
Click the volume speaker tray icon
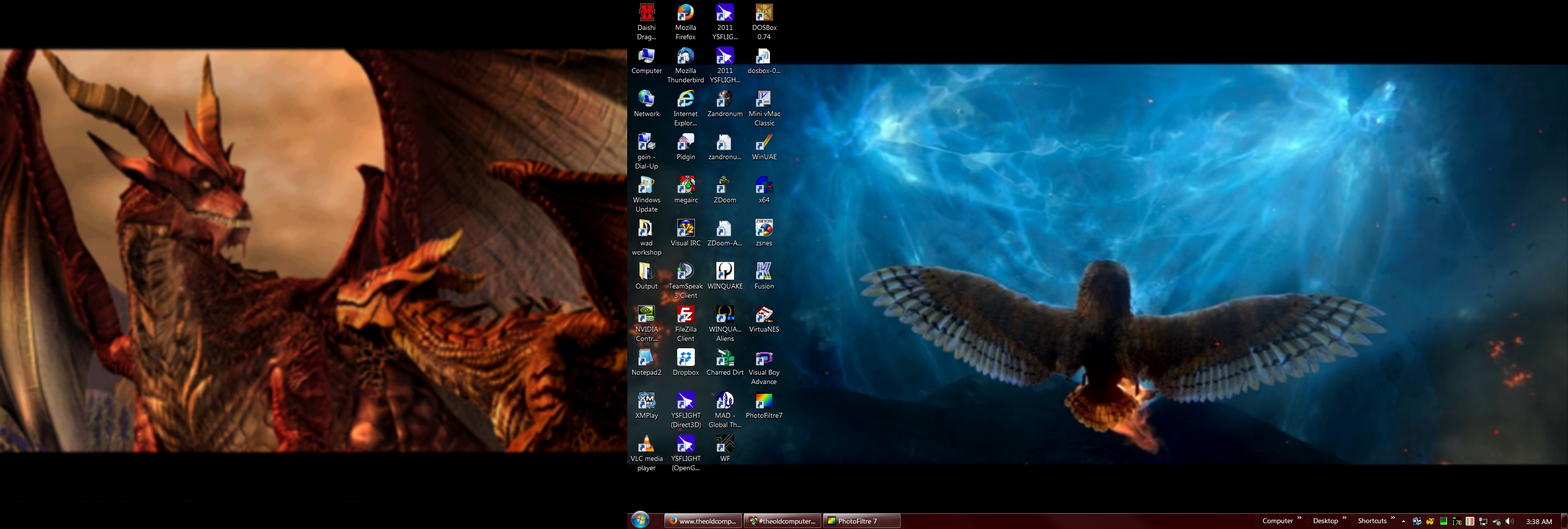pos(1510,522)
